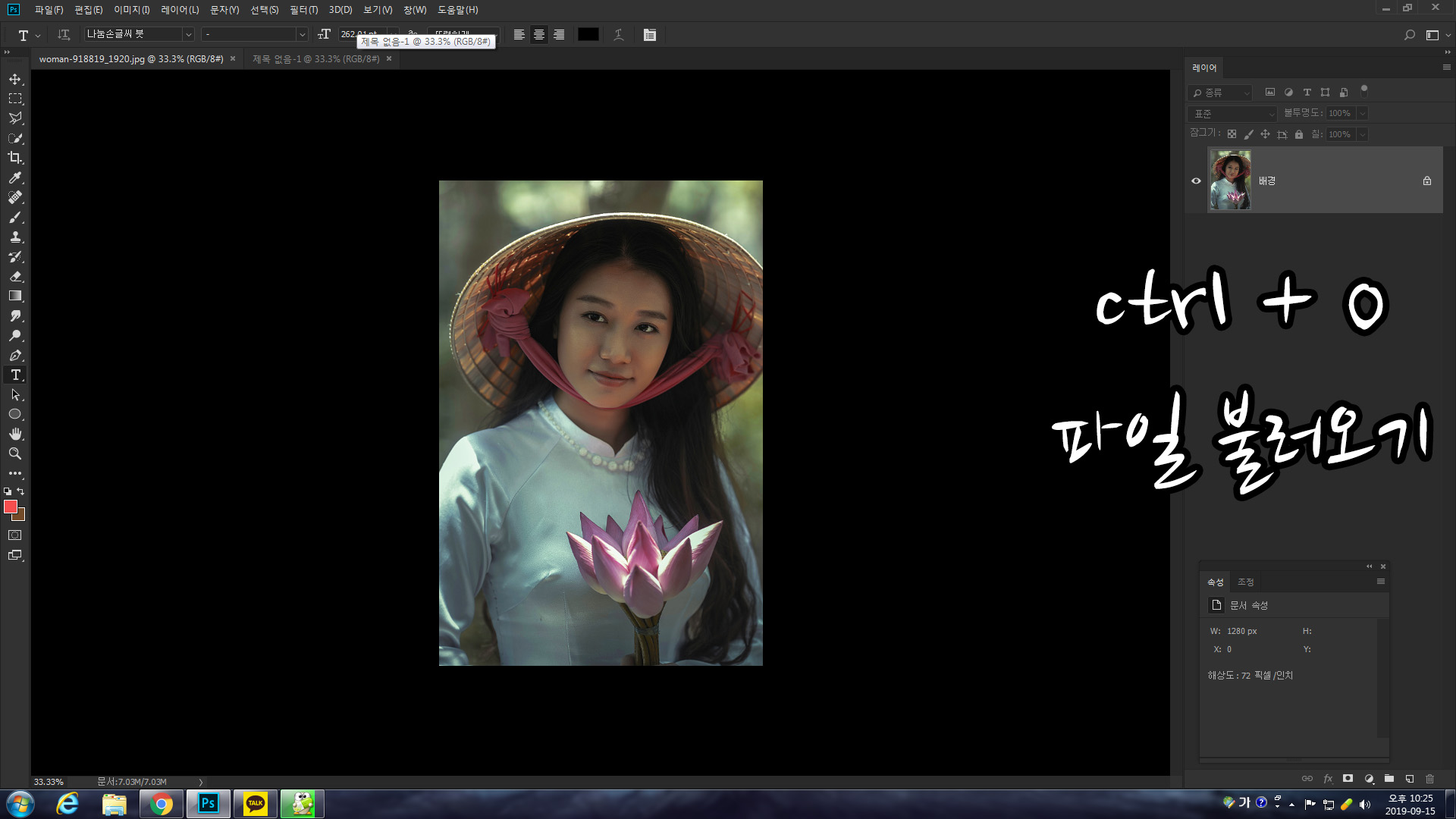Toggle center text alignment
The image size is (1456, 819).
(539, 35)
